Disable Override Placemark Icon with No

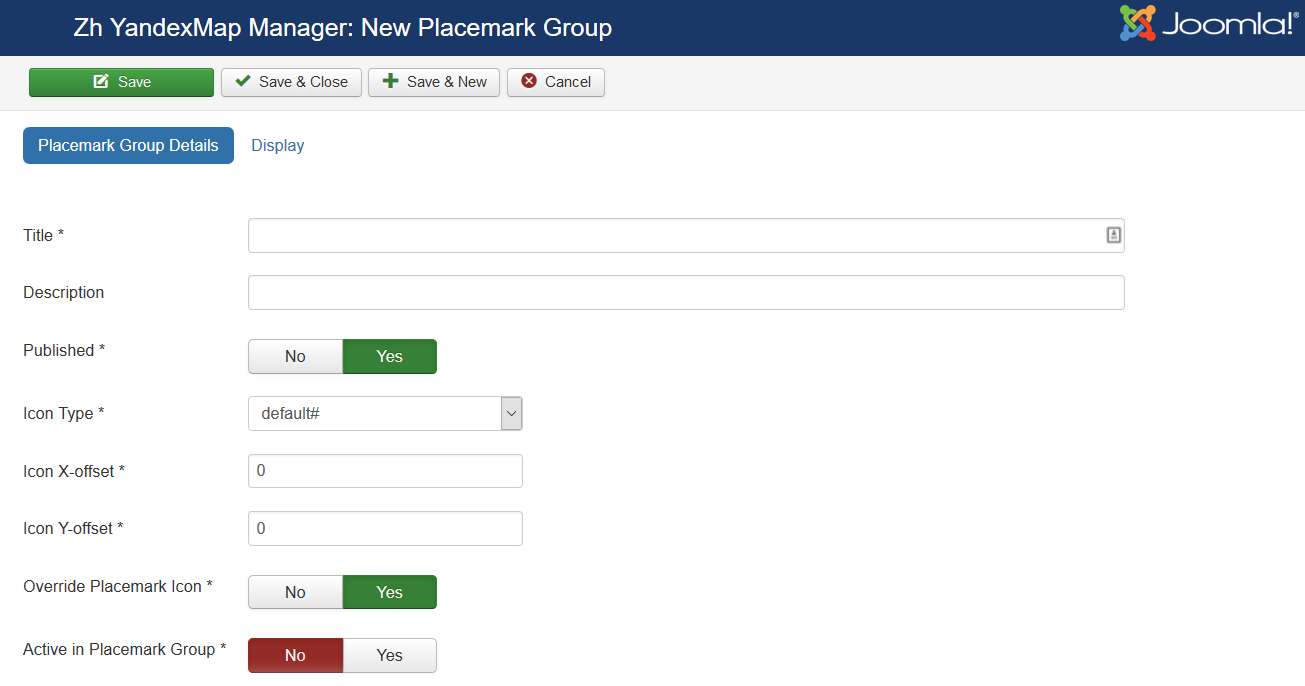point(295,592)
